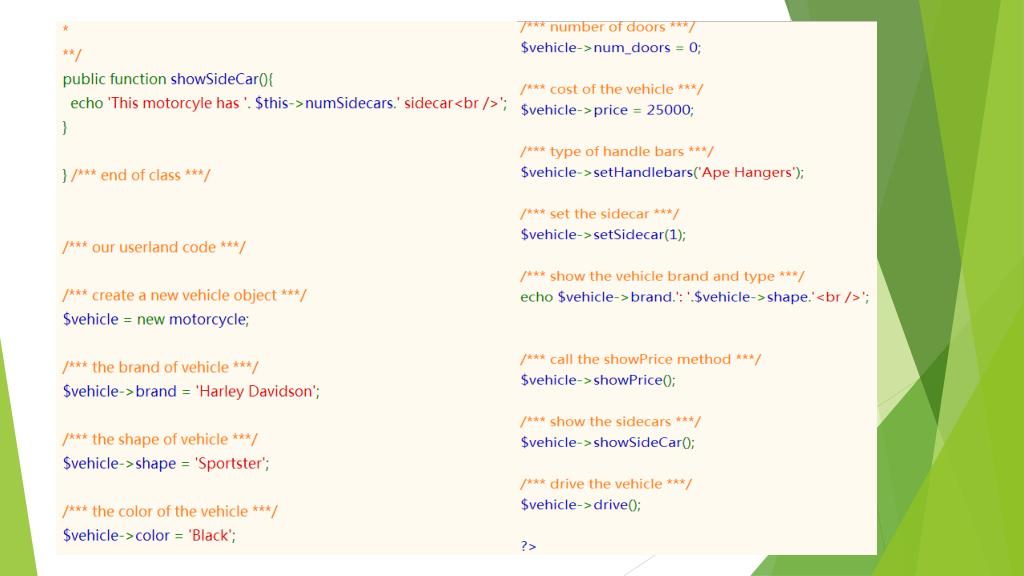Click '/*** cost of the vehicle ***/' comment
This screenshot has width=1024, height=576.
click(612, 89)
